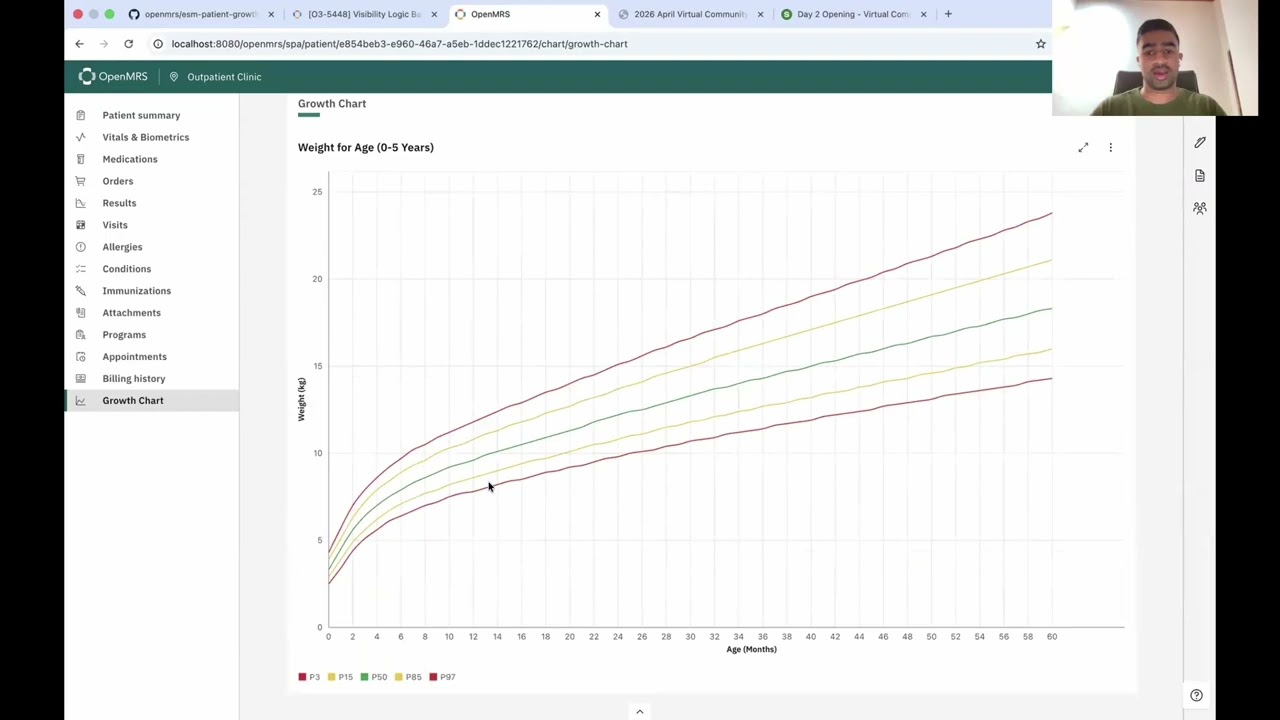Open Results section
This screenshot has width=1280, height=720.
click(x=119, y=203)
